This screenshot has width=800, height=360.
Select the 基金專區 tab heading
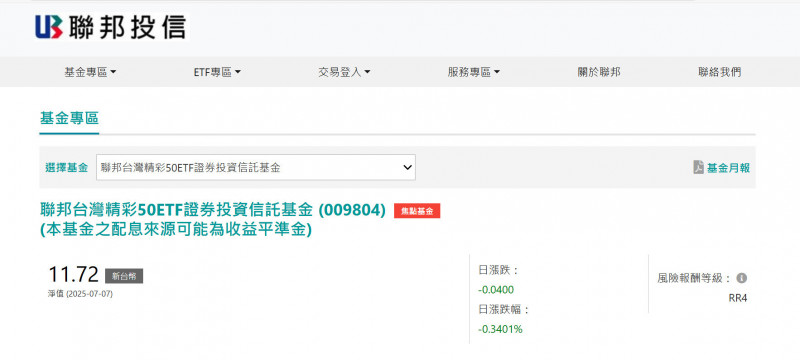[69, 118]
